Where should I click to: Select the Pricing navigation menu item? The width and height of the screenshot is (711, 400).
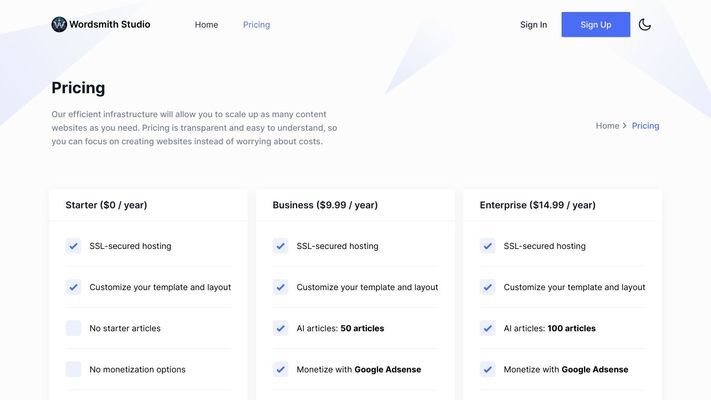(x=256, y=24)
